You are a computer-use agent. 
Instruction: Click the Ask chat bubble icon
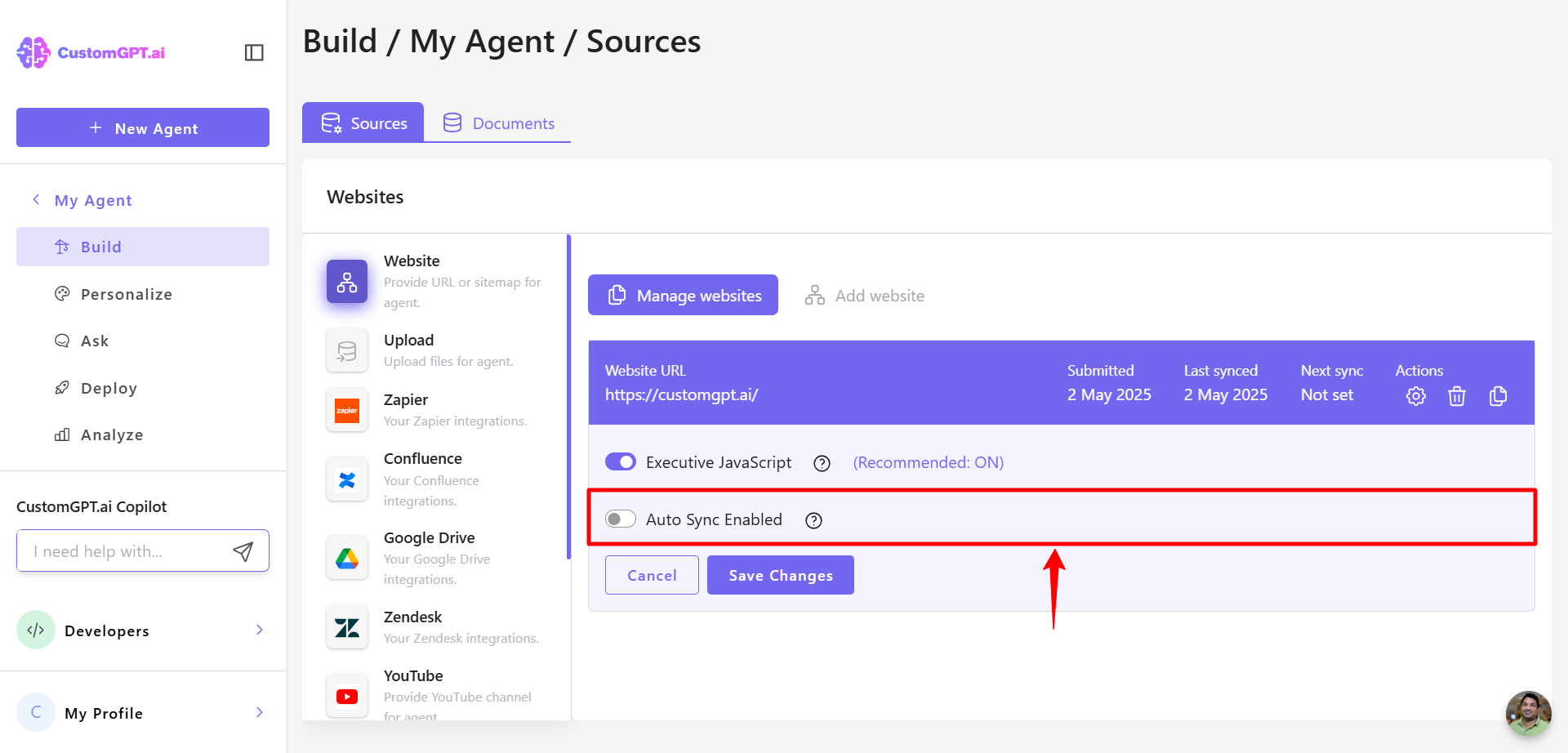[x=62, y=341]
